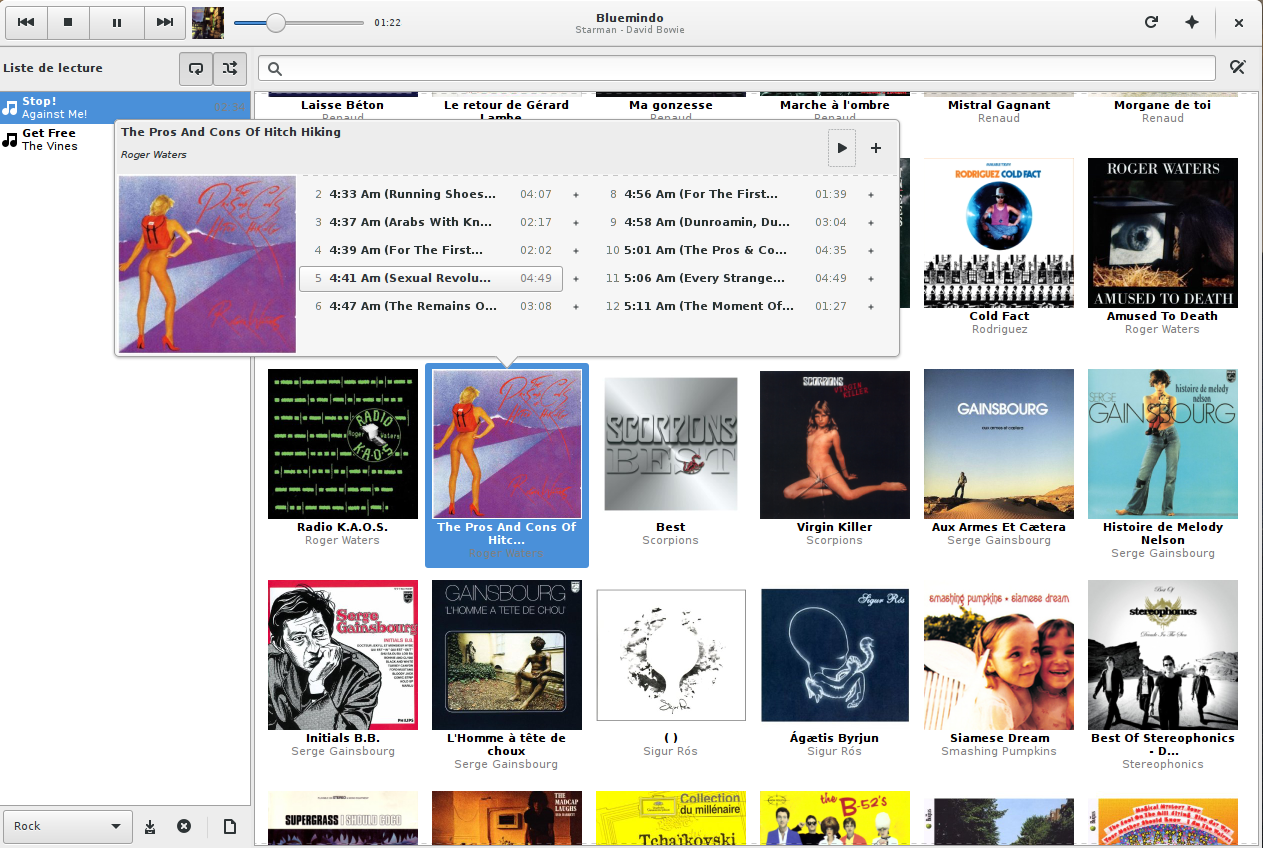Screen dimensions: 1263x848
Task: Click the delete playlist circle-x icon
Action: 184,826
